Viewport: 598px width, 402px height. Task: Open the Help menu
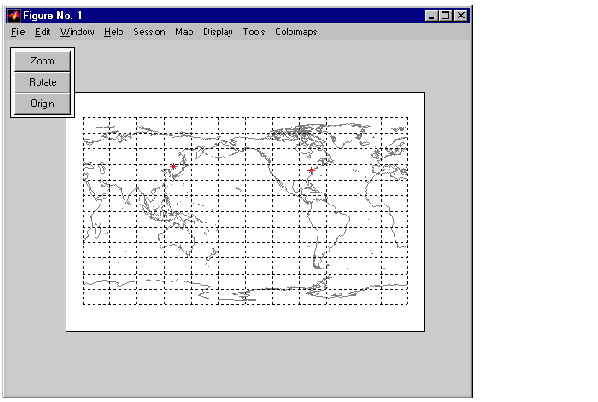pyautogui.click(x=114, y=32)
